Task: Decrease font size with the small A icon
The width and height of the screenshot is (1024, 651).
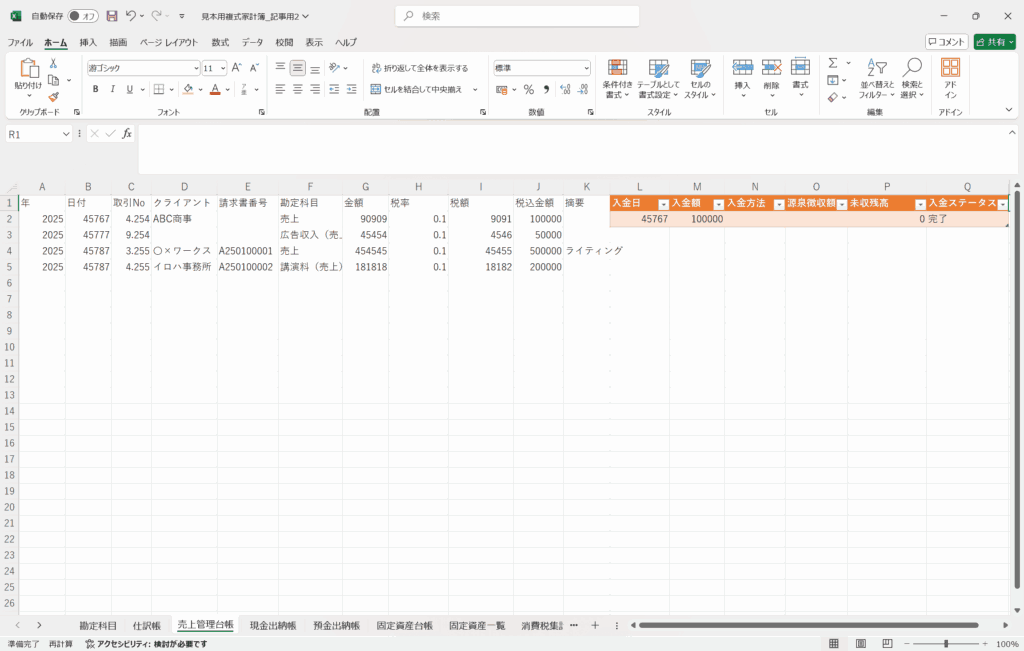Action: tap(254, 68)
